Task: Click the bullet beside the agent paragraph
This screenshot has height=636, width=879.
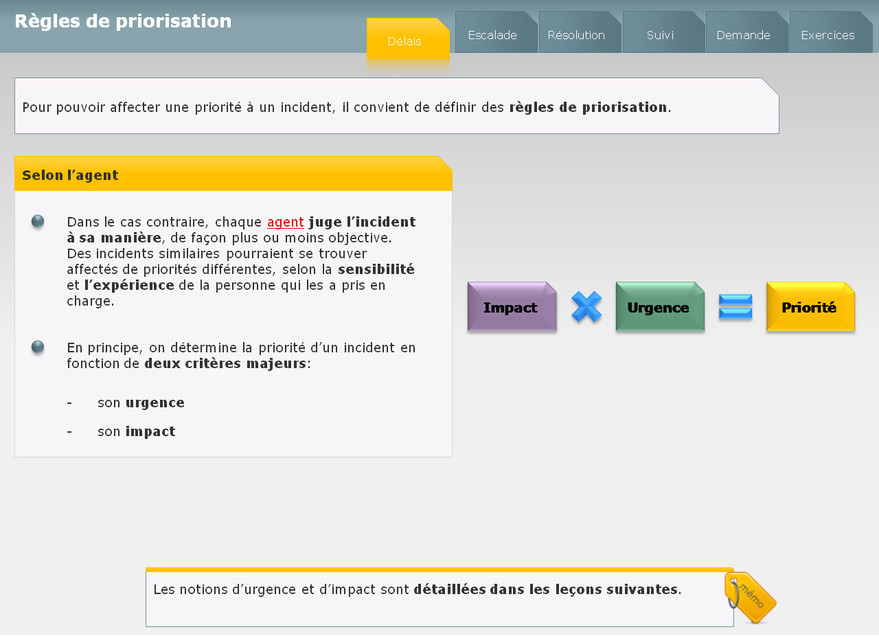Action: click(38, 222)
